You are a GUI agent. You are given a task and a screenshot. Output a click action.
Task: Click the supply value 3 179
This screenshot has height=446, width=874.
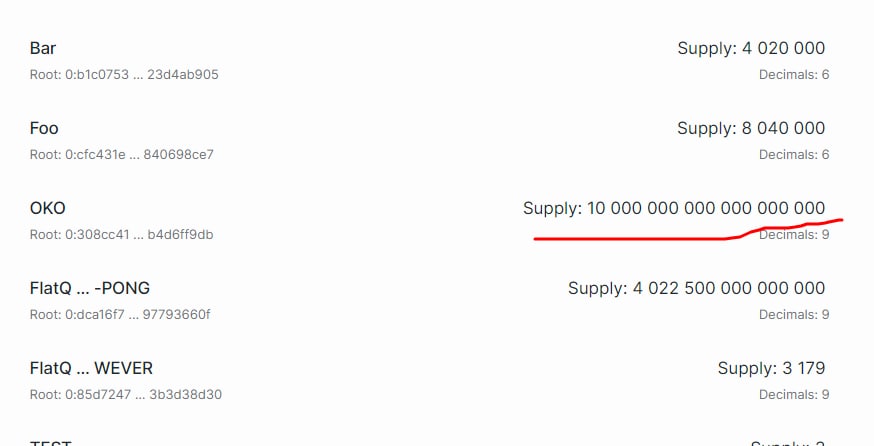tap(771, 368)
